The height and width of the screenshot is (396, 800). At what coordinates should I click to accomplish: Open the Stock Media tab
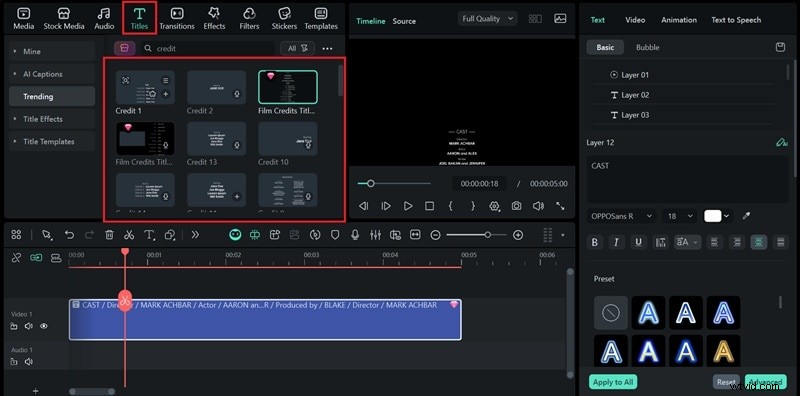click(64, 18)
